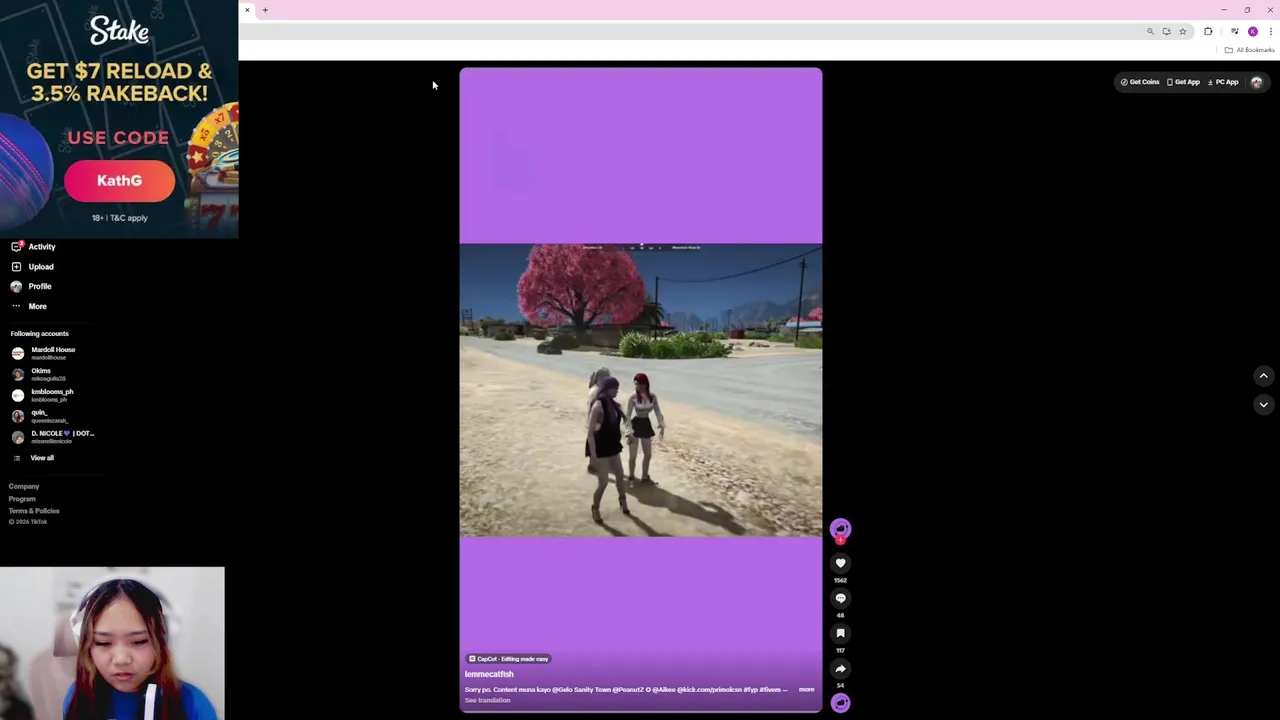Close the current browser tab
Viewport: 1280px width, 720px height.
click(247, 10)
